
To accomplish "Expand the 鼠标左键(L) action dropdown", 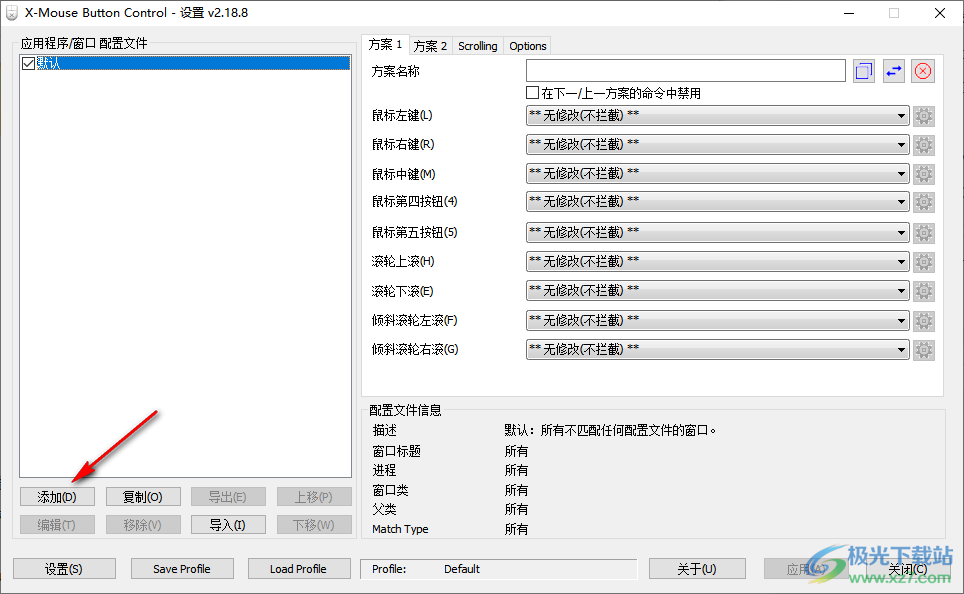I will 717,116.
